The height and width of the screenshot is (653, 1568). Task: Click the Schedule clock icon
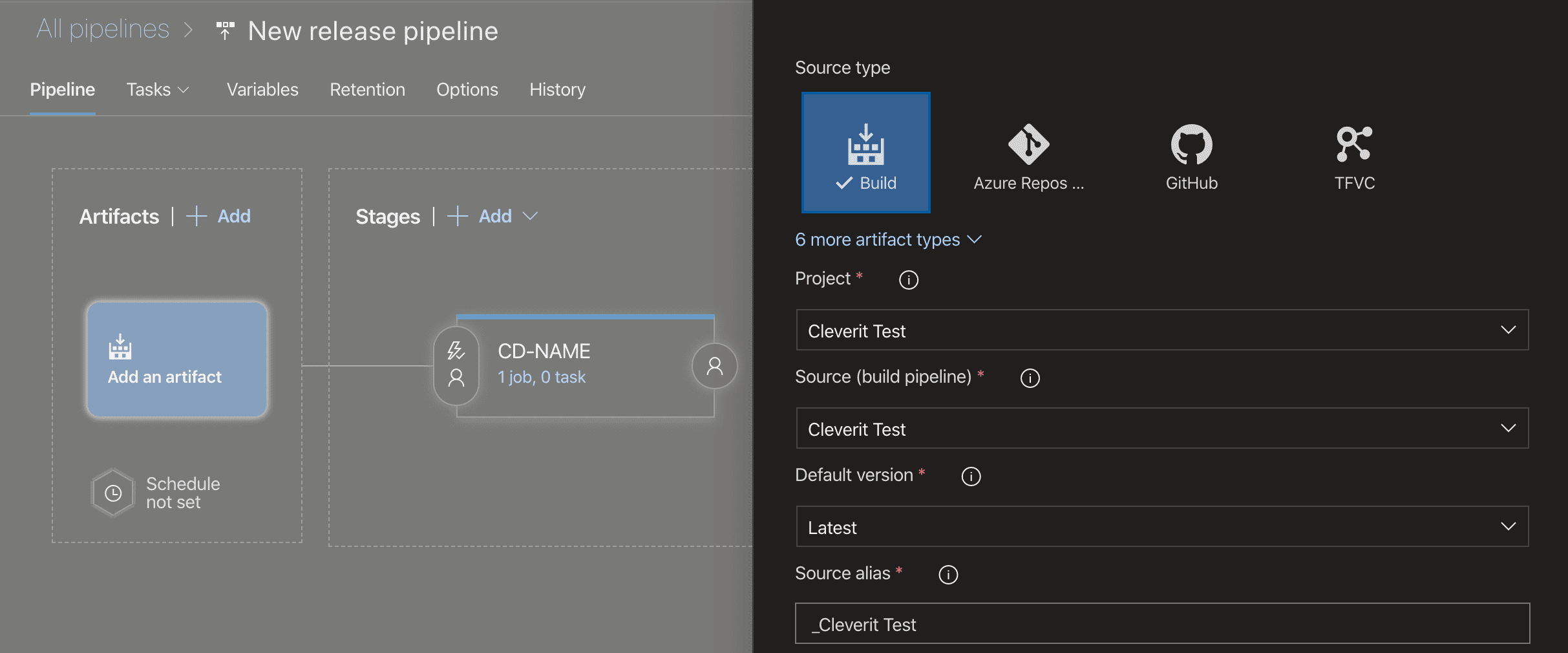point(113,493)
